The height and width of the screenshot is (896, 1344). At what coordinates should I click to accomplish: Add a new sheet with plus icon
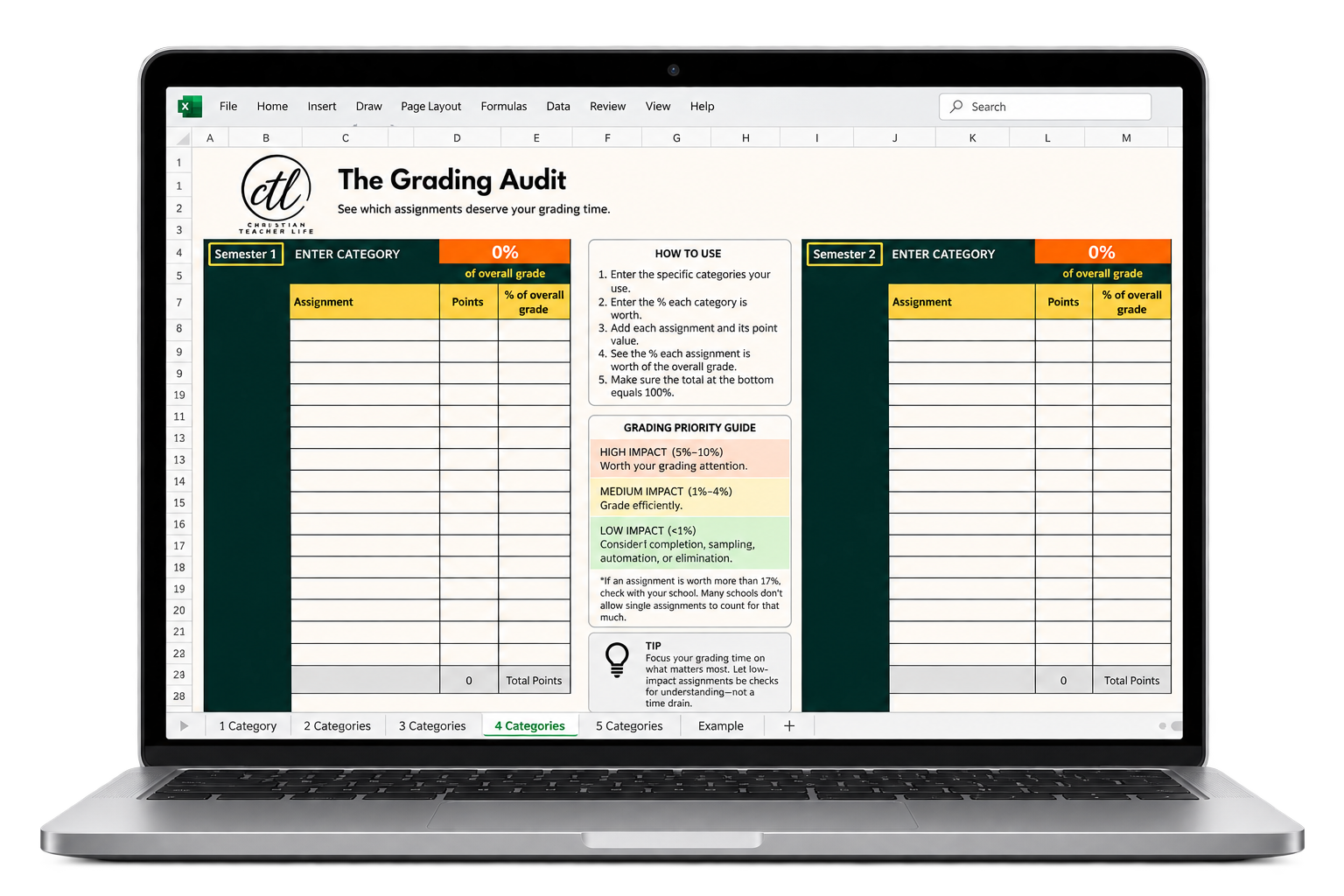pyautogui.click(x=789, y=726)
